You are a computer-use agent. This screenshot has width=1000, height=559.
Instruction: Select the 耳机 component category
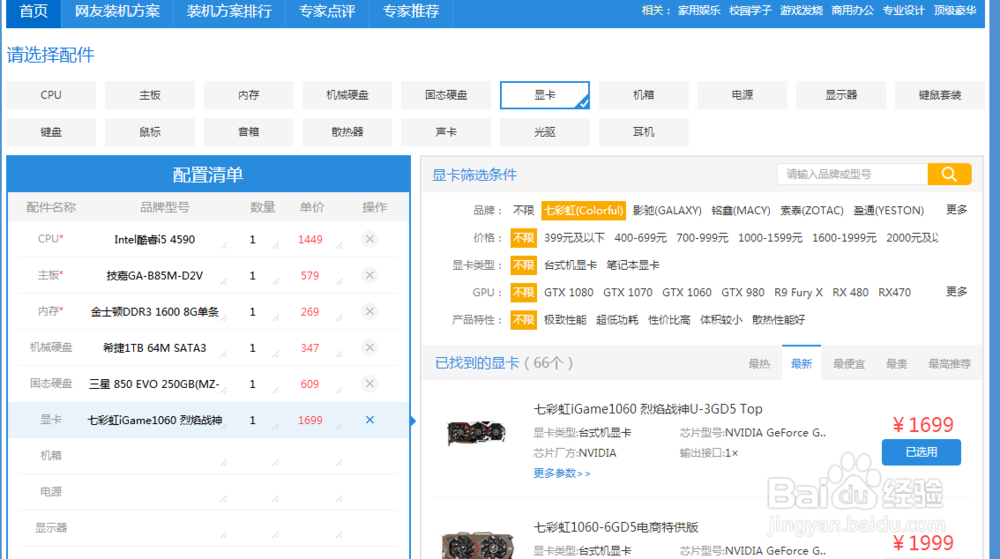click(x=643, y=132)
